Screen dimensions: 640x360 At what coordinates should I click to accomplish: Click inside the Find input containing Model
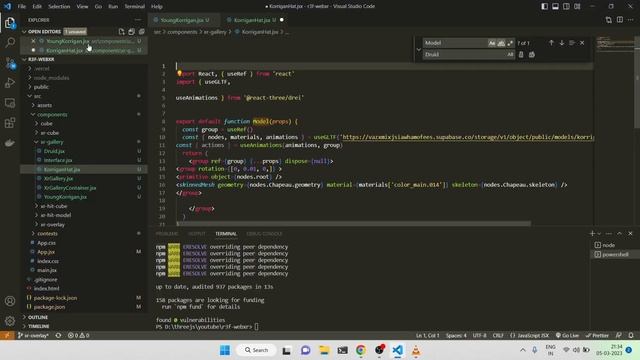[x=455, y=43]
